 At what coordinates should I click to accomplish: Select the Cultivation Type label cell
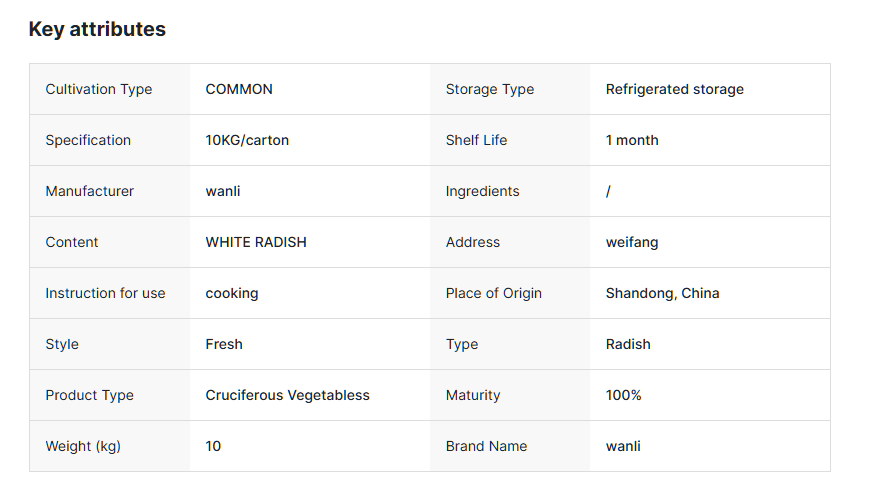tap(99, 89)
